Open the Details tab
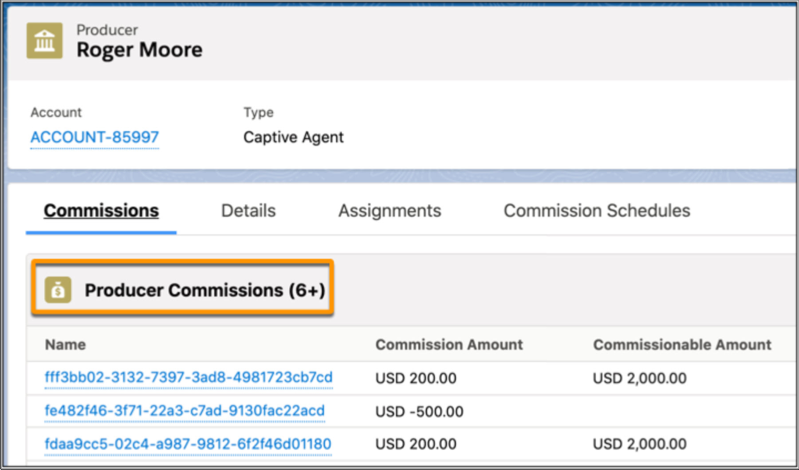 (x=248, y=211)
